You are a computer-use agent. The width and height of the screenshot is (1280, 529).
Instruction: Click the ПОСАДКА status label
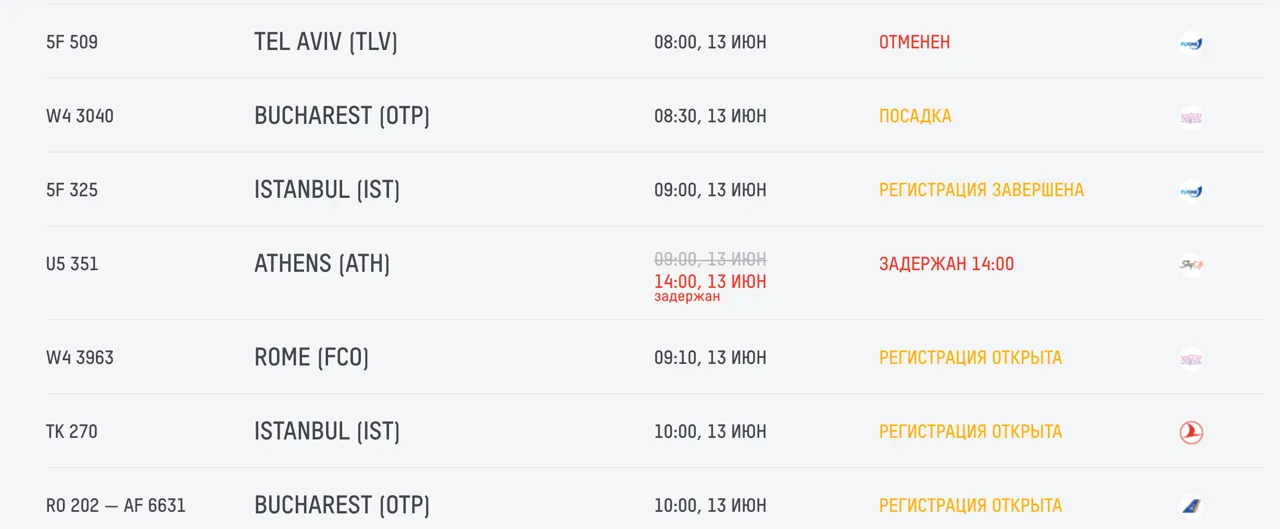[x=915, y=117]
